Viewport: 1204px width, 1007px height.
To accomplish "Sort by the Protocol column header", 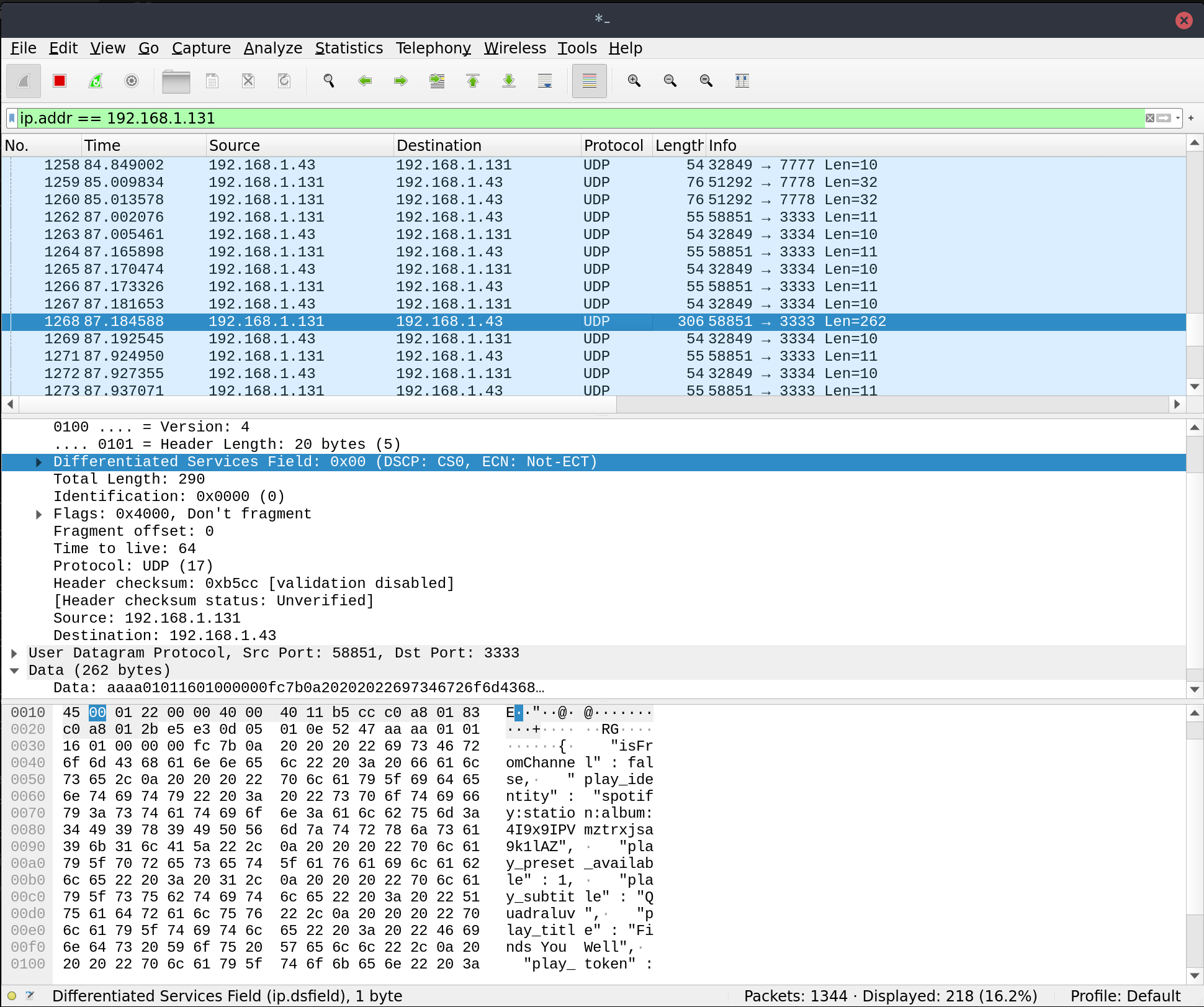I will pos(617,145).
